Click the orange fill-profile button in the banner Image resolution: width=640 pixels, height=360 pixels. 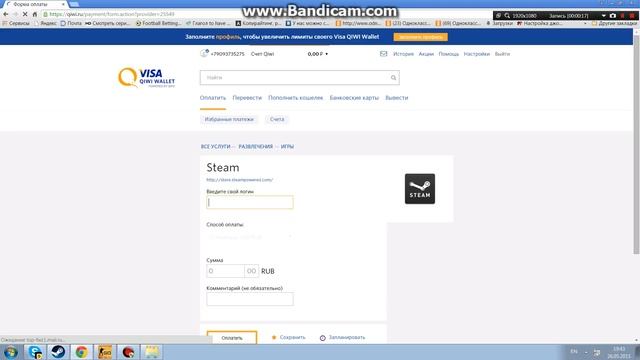coord(420,37)
